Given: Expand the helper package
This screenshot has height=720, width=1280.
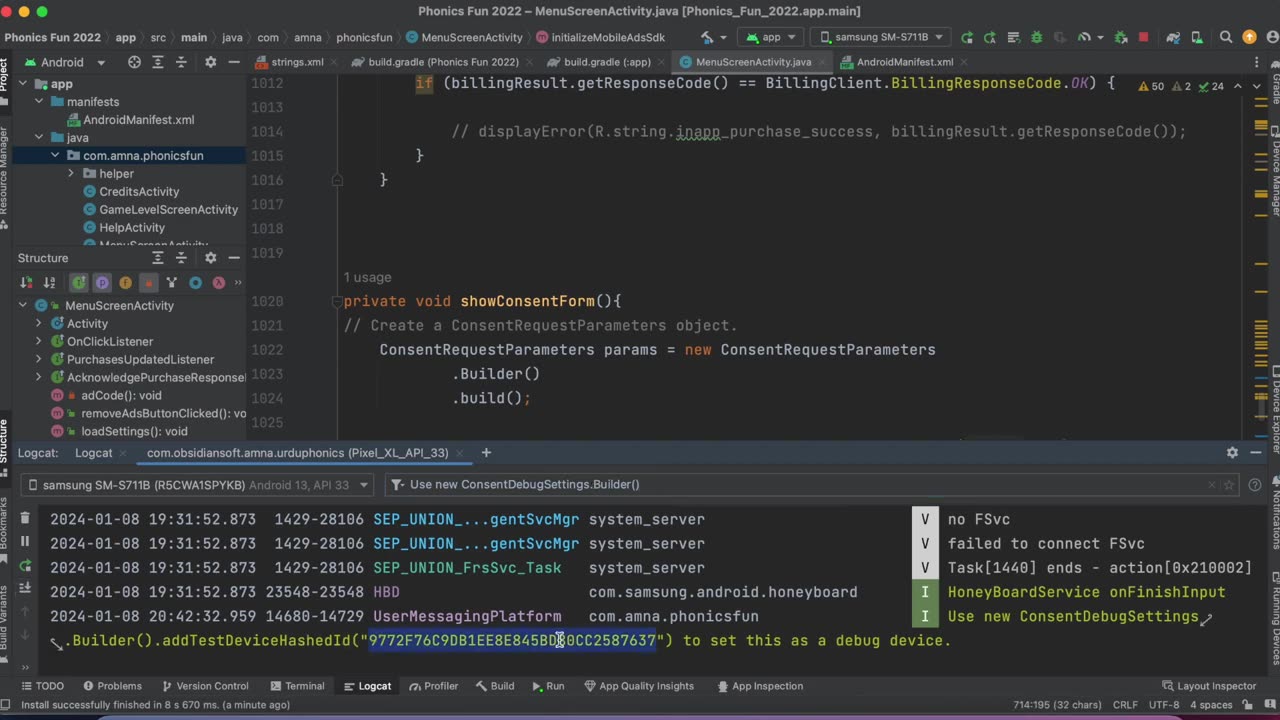Looking at the screenshot, I should coord(71,174).
